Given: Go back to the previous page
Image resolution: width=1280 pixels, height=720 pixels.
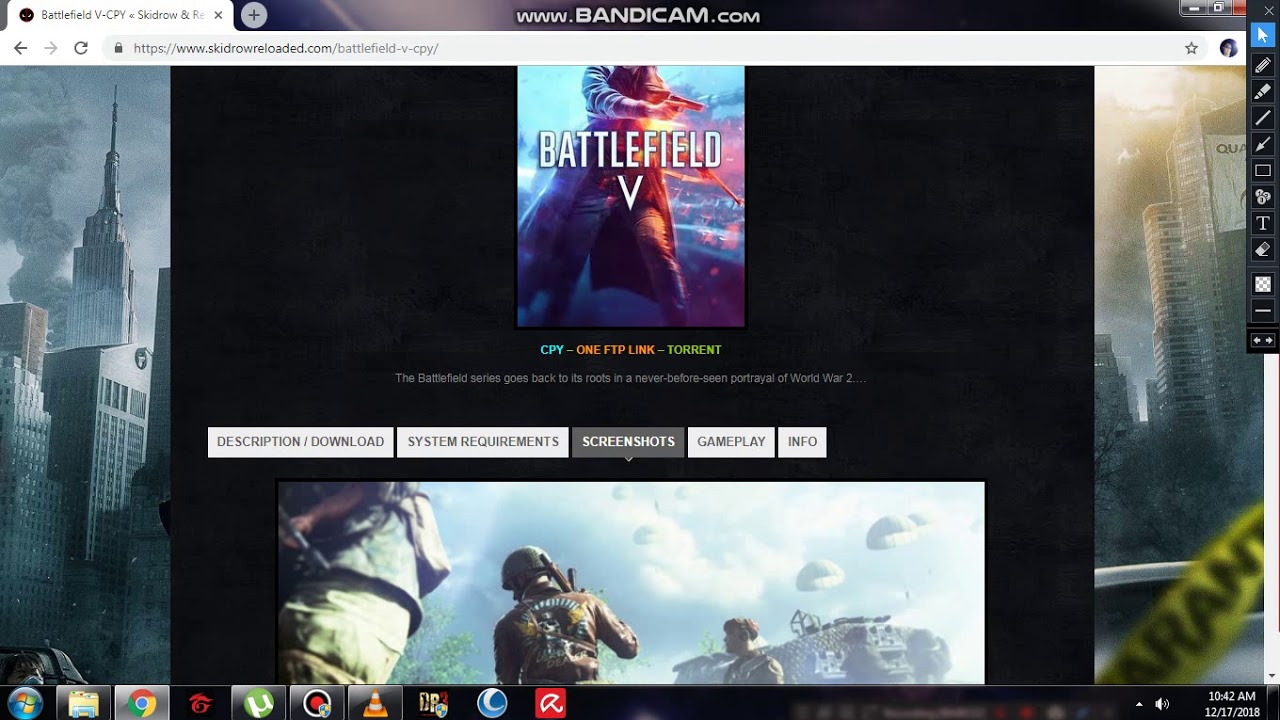Looking at the screenshot, I should point(20,48).
